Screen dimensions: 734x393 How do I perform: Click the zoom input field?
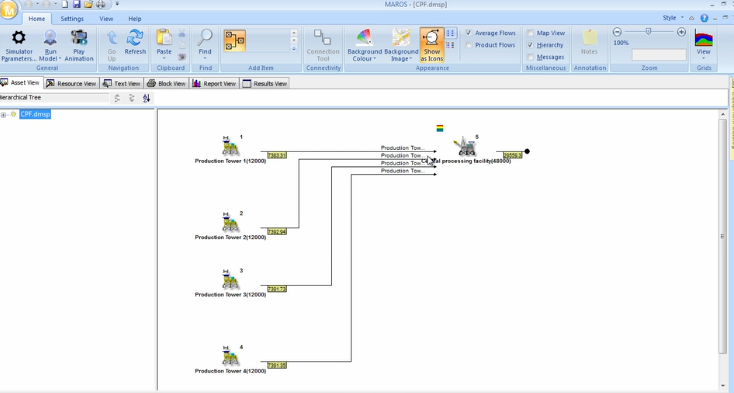click(659, 55)
